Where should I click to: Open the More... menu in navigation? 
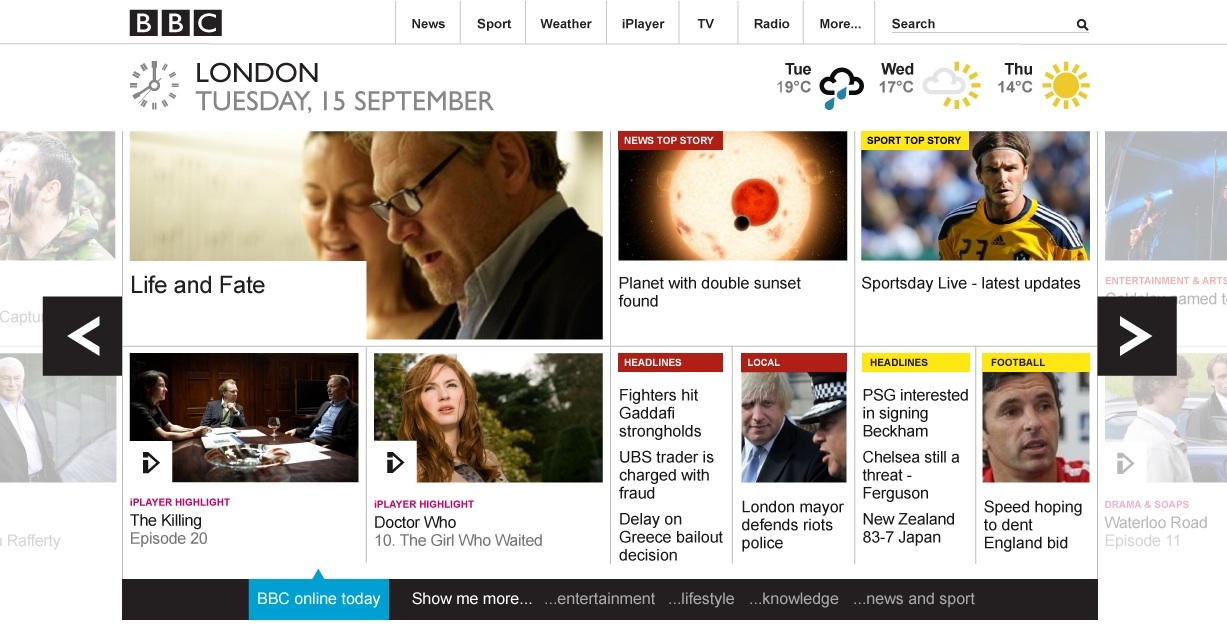(x=840, y=24)
